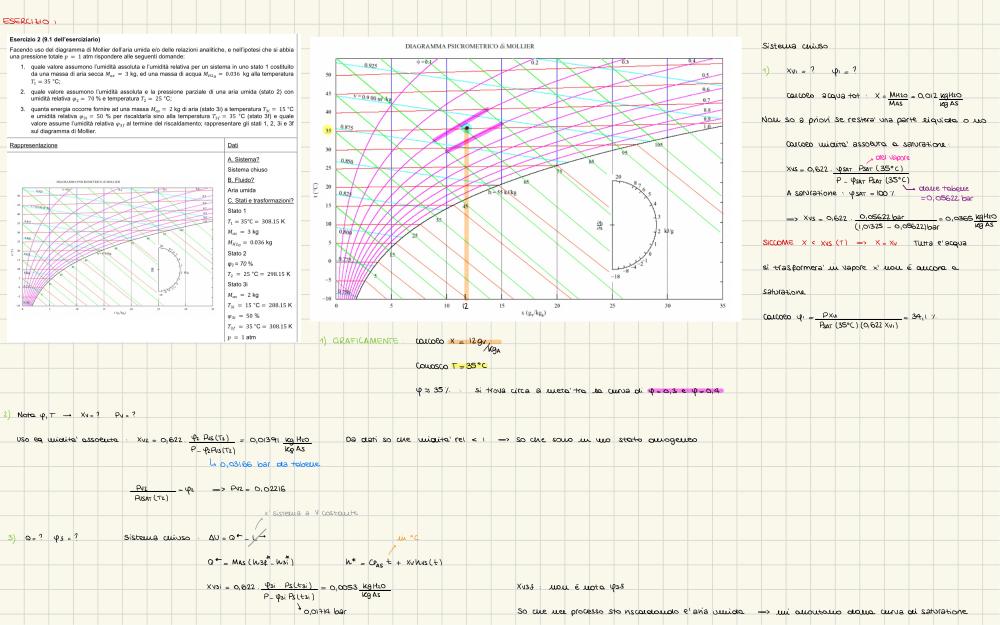
Task: Click handwritten 'Sistema chiuso' heading at top right
Action: 795,46
